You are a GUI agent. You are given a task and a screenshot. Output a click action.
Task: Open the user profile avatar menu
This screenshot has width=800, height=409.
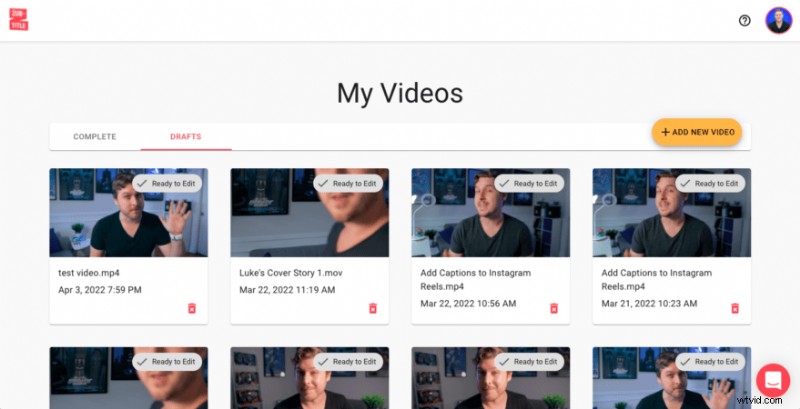(x=778, y=21)
